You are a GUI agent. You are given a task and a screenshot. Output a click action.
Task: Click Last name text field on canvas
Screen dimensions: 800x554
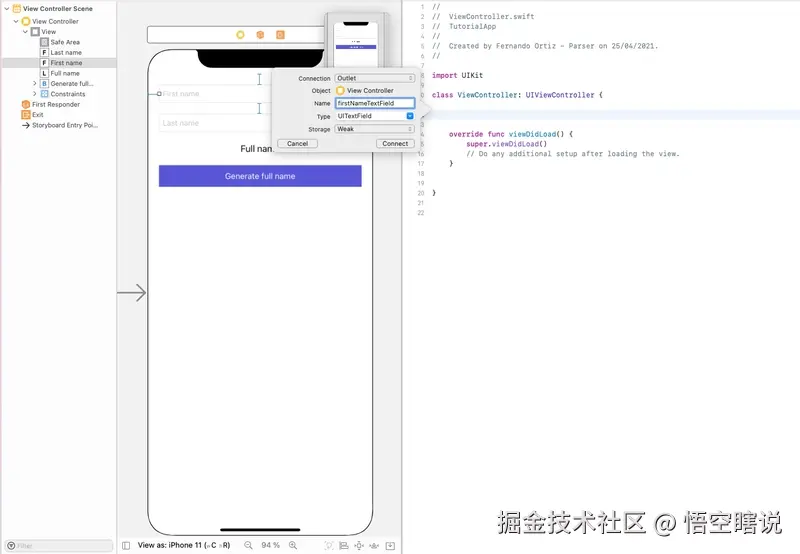tap(215, 123)
